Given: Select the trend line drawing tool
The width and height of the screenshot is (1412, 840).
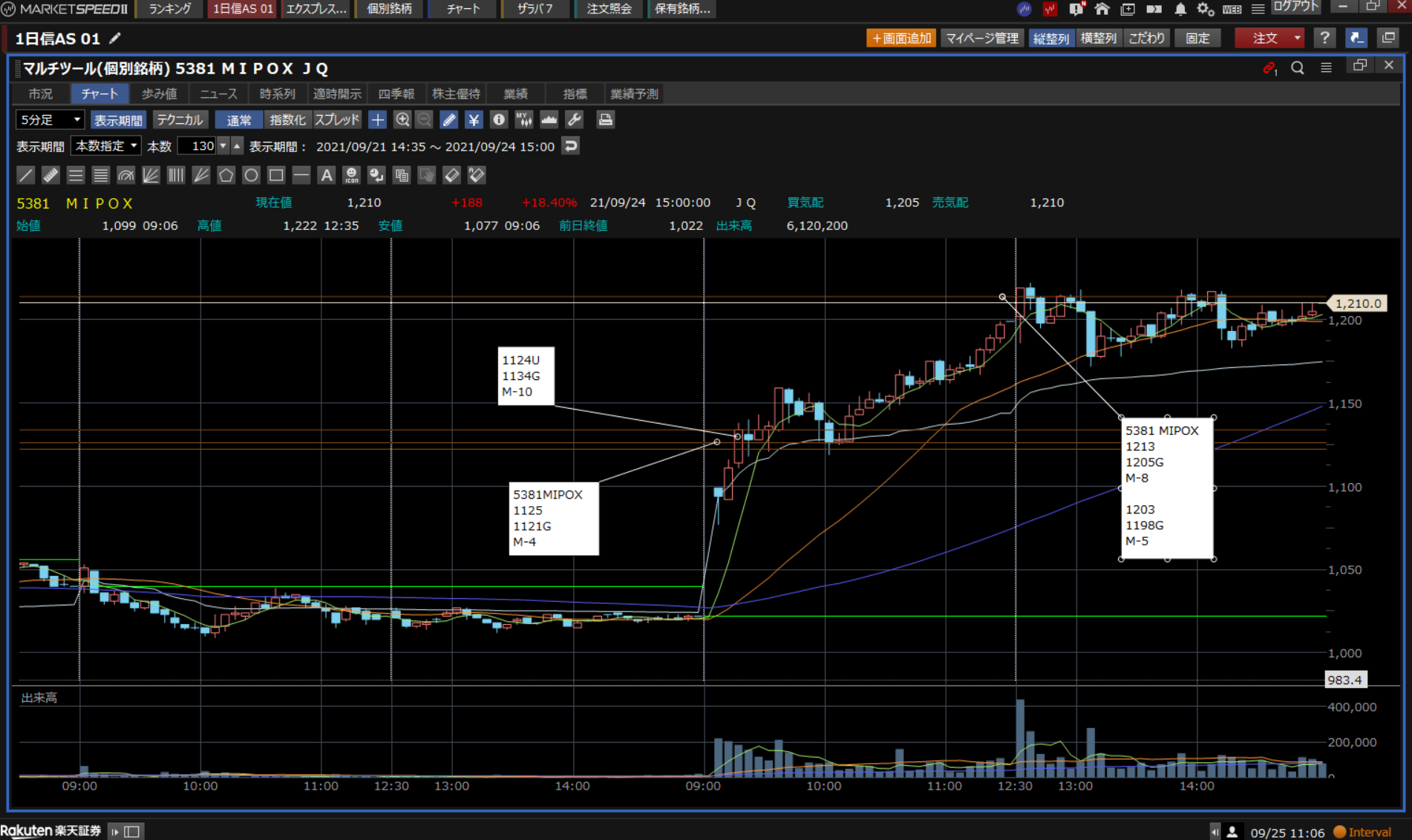Looking at the screenshot, I should point(25,175).
